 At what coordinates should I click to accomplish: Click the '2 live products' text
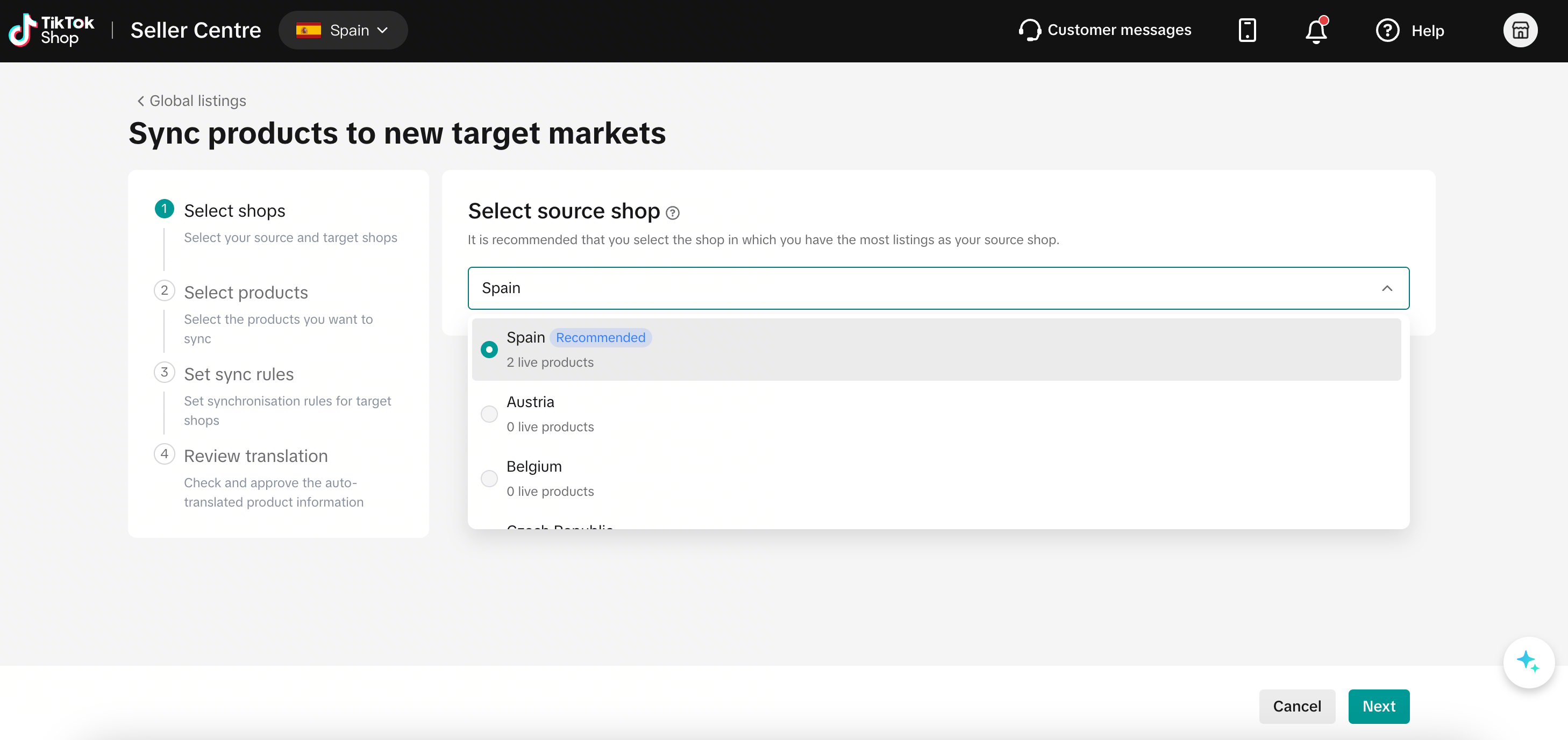550,362
